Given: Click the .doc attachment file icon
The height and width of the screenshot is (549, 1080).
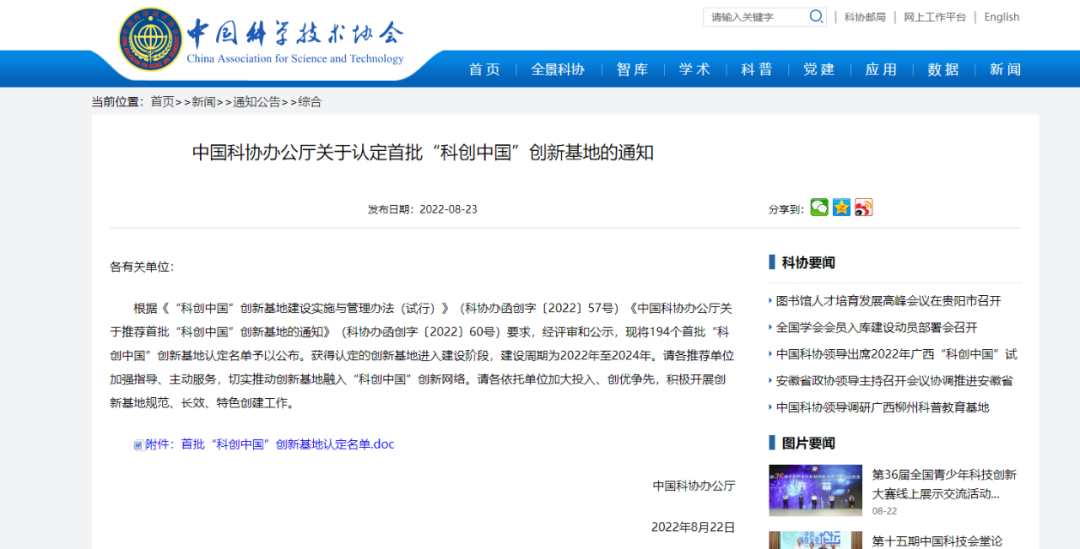Looking at the screenshot, I should (x=138, y=445).
